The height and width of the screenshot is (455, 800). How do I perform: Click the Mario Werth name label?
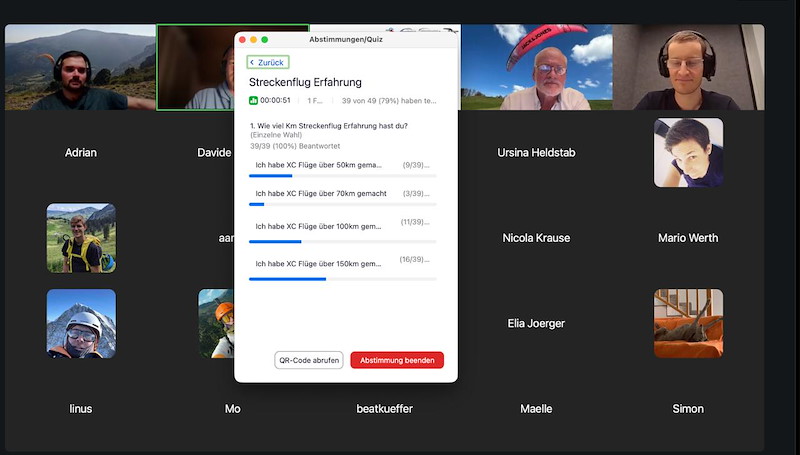pos(688,238)
